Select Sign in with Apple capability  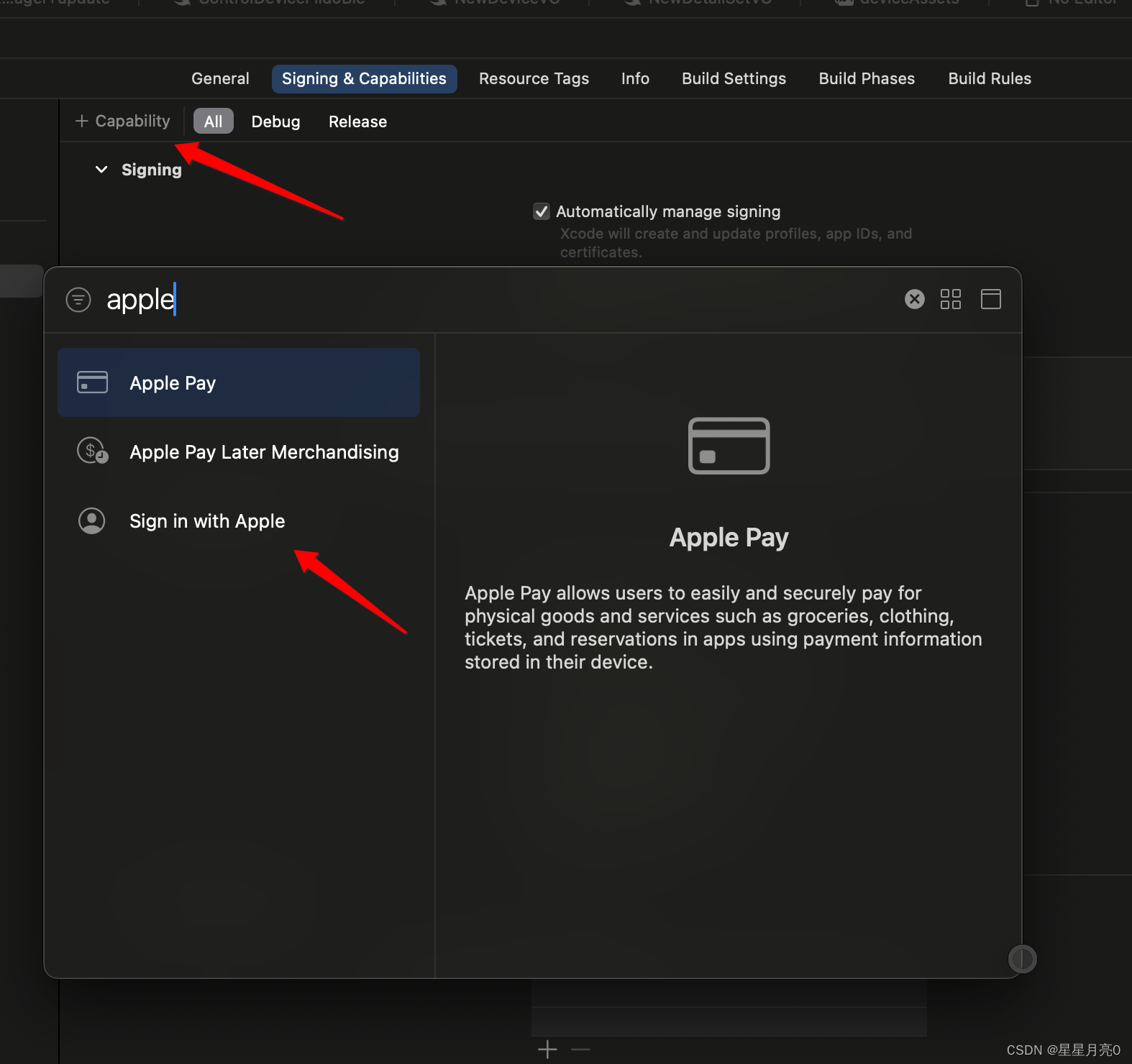[x=239, y=520]
